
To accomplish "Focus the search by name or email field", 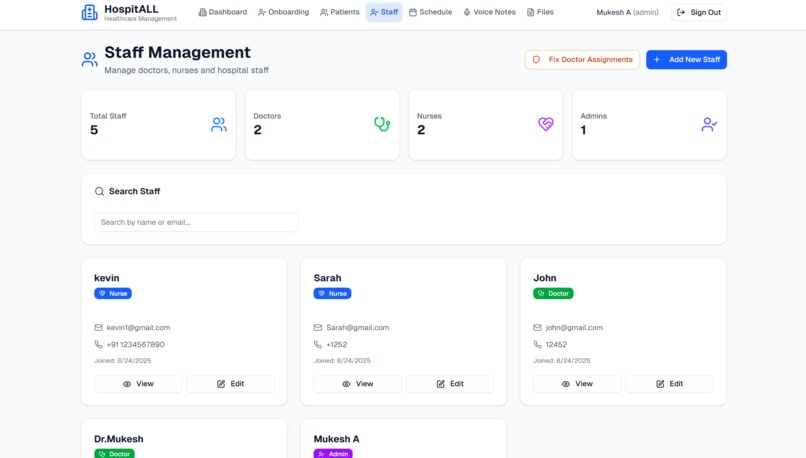I will (x=196, y=222).
